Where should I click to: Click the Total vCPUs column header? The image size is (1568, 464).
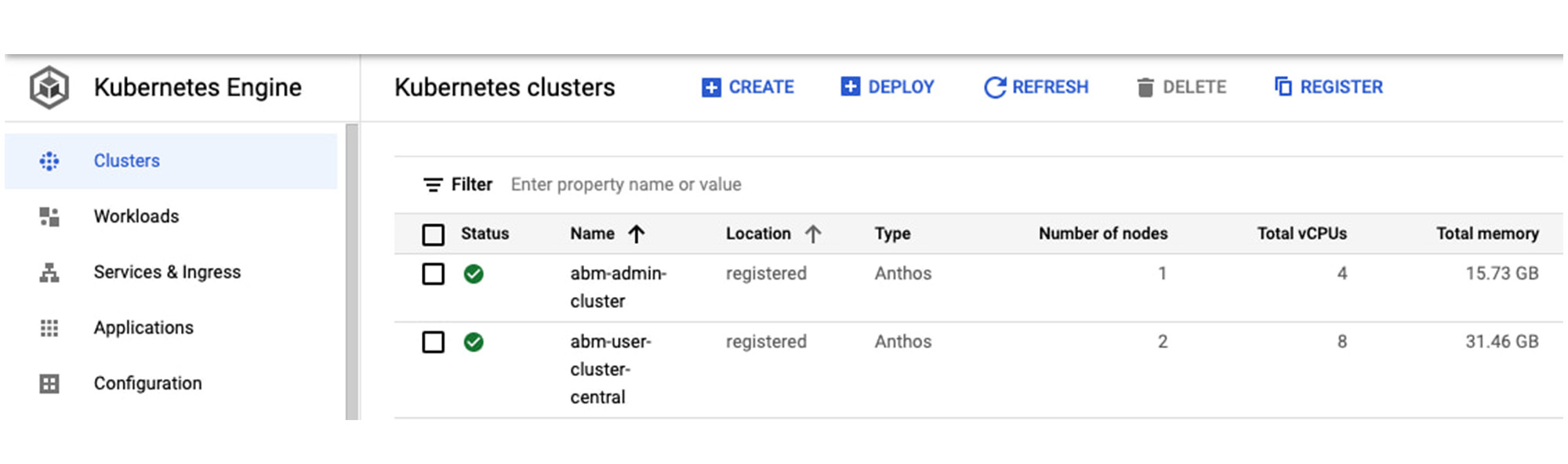click(1302, 234)
